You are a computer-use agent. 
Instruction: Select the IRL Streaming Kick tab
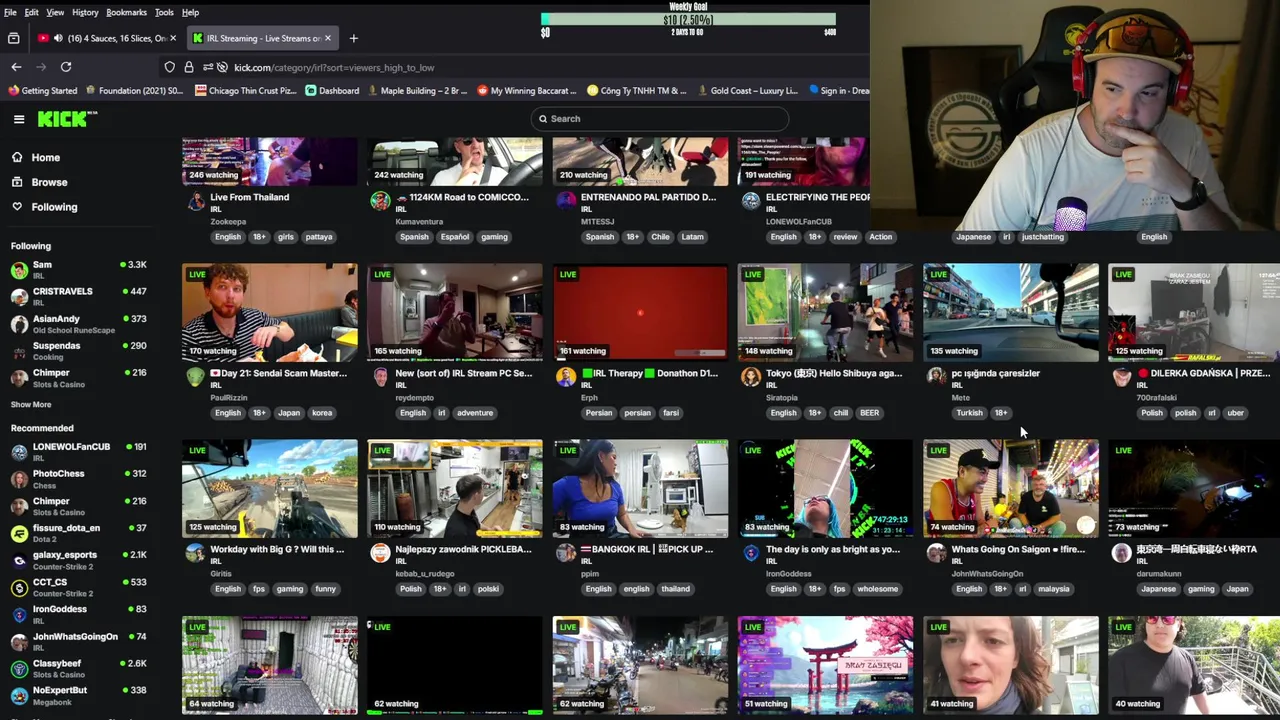tap(262, 38)
